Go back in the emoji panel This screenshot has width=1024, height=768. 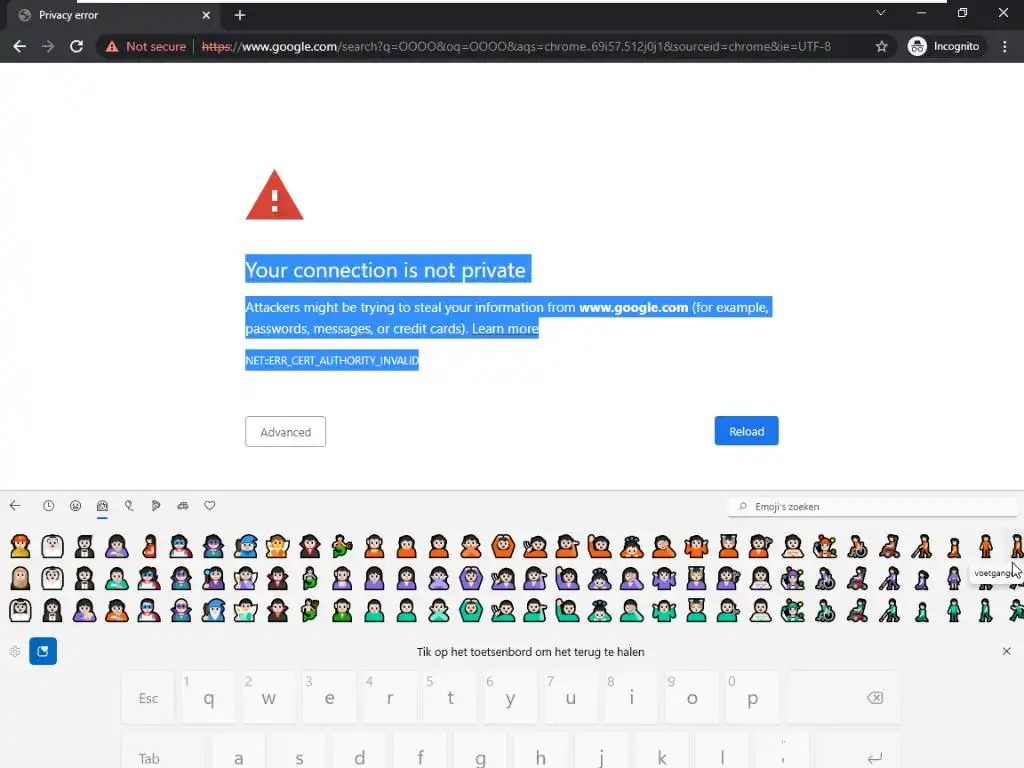tap(15, 505)
